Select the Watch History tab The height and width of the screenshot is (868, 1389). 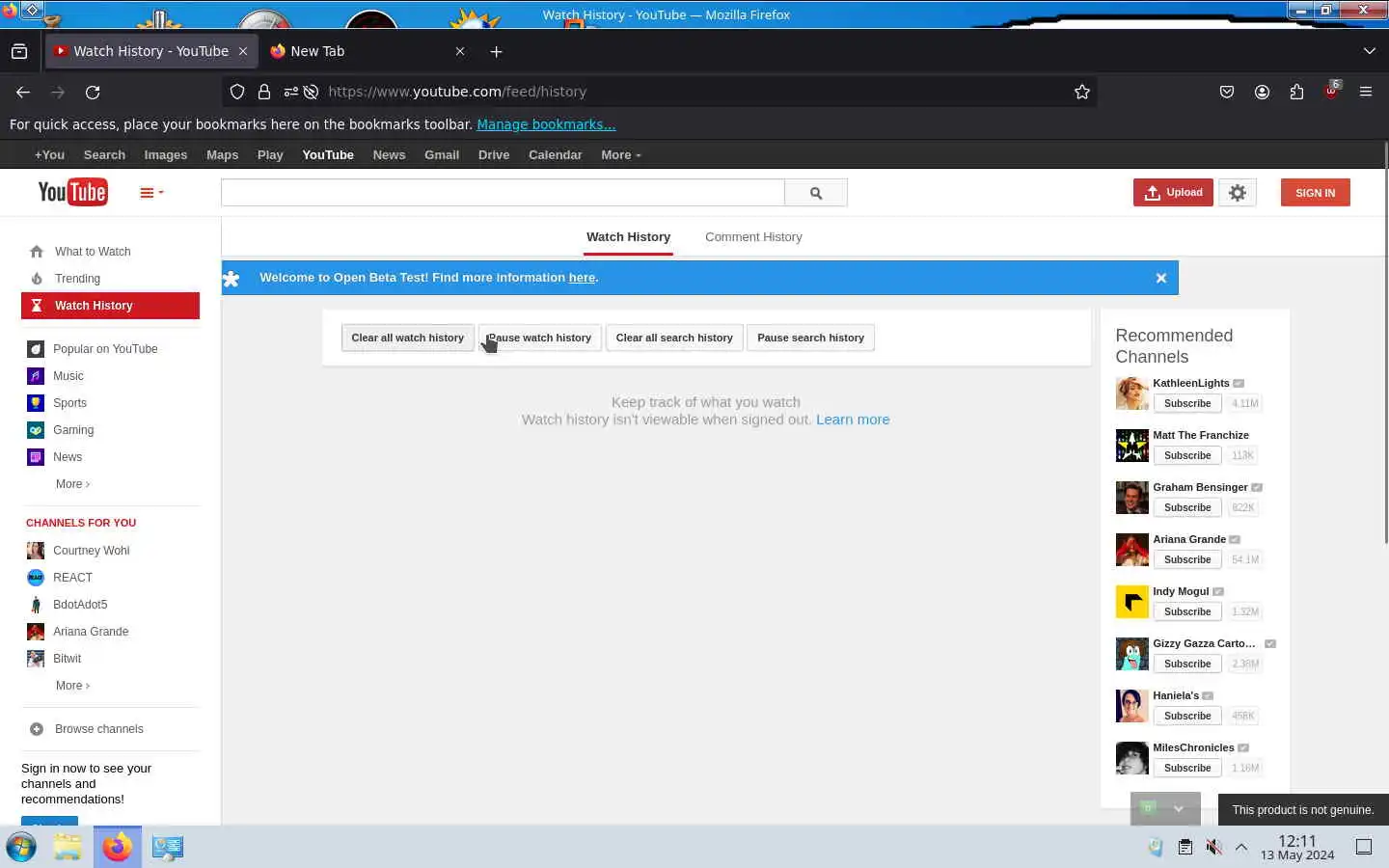tap(628, 236)
